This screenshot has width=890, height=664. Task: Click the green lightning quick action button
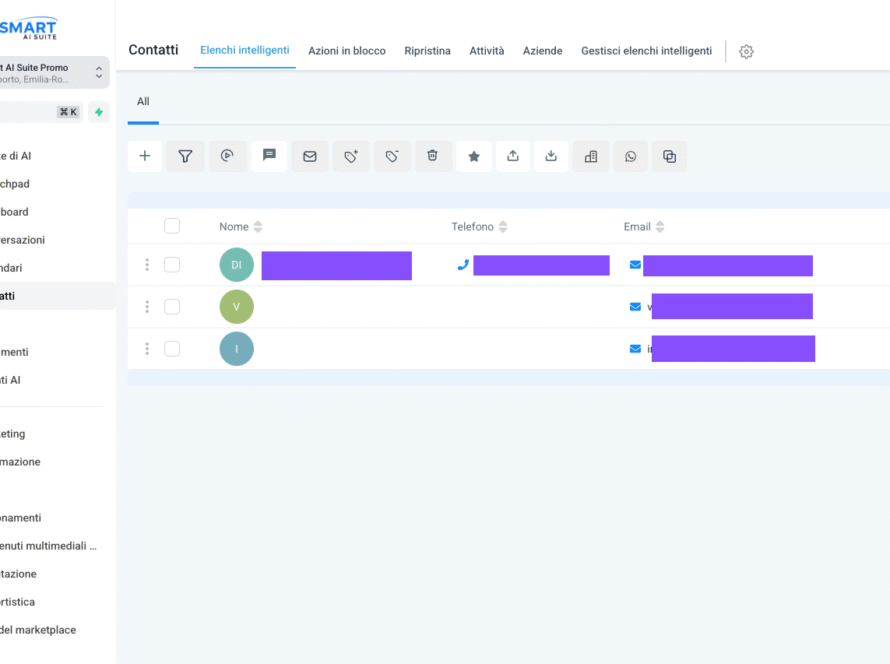pyautogui.click(x=98, y=112)
